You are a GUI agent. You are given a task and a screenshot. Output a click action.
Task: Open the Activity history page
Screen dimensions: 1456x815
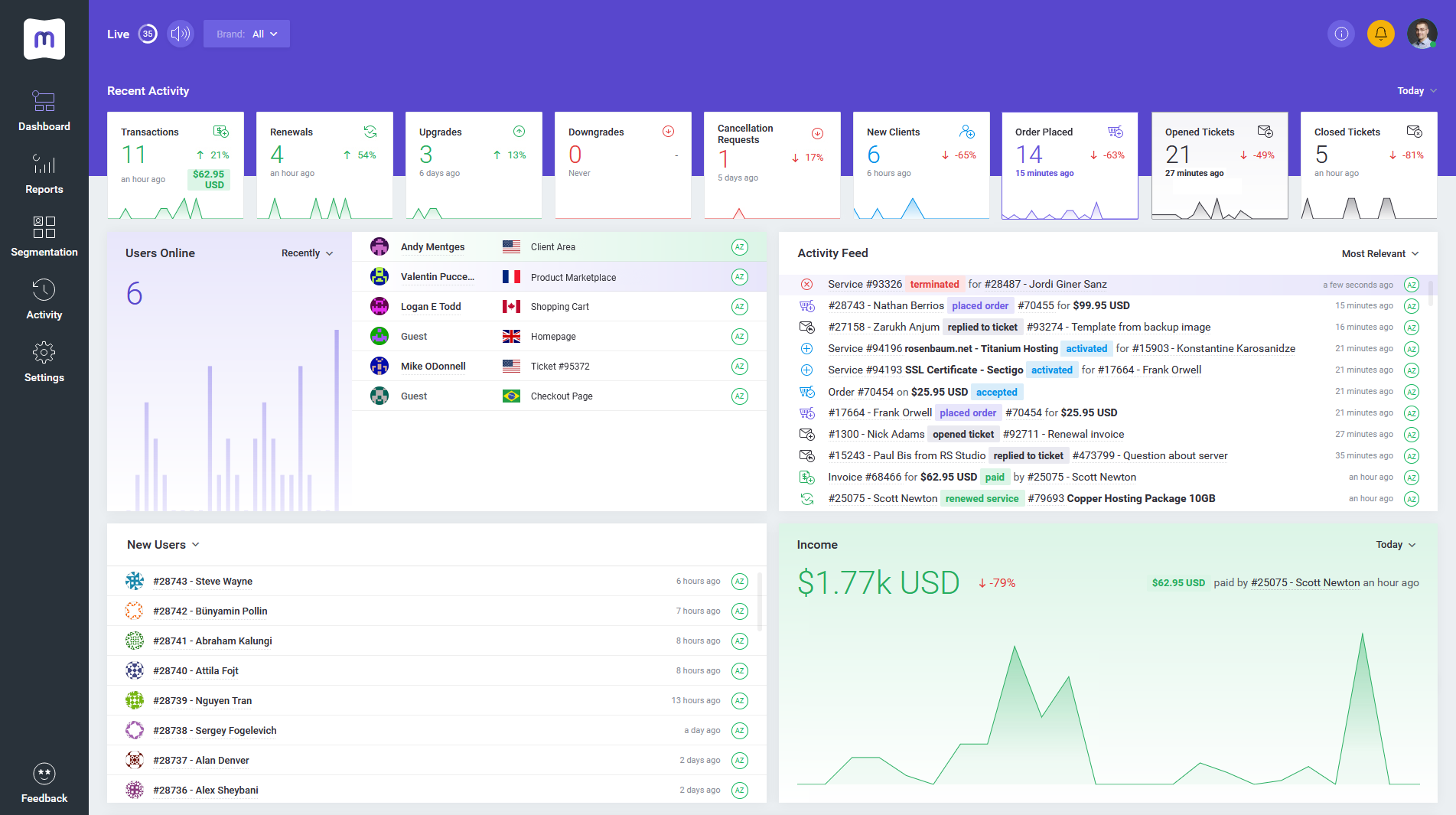pyautogui.click(x=44, y=299)
